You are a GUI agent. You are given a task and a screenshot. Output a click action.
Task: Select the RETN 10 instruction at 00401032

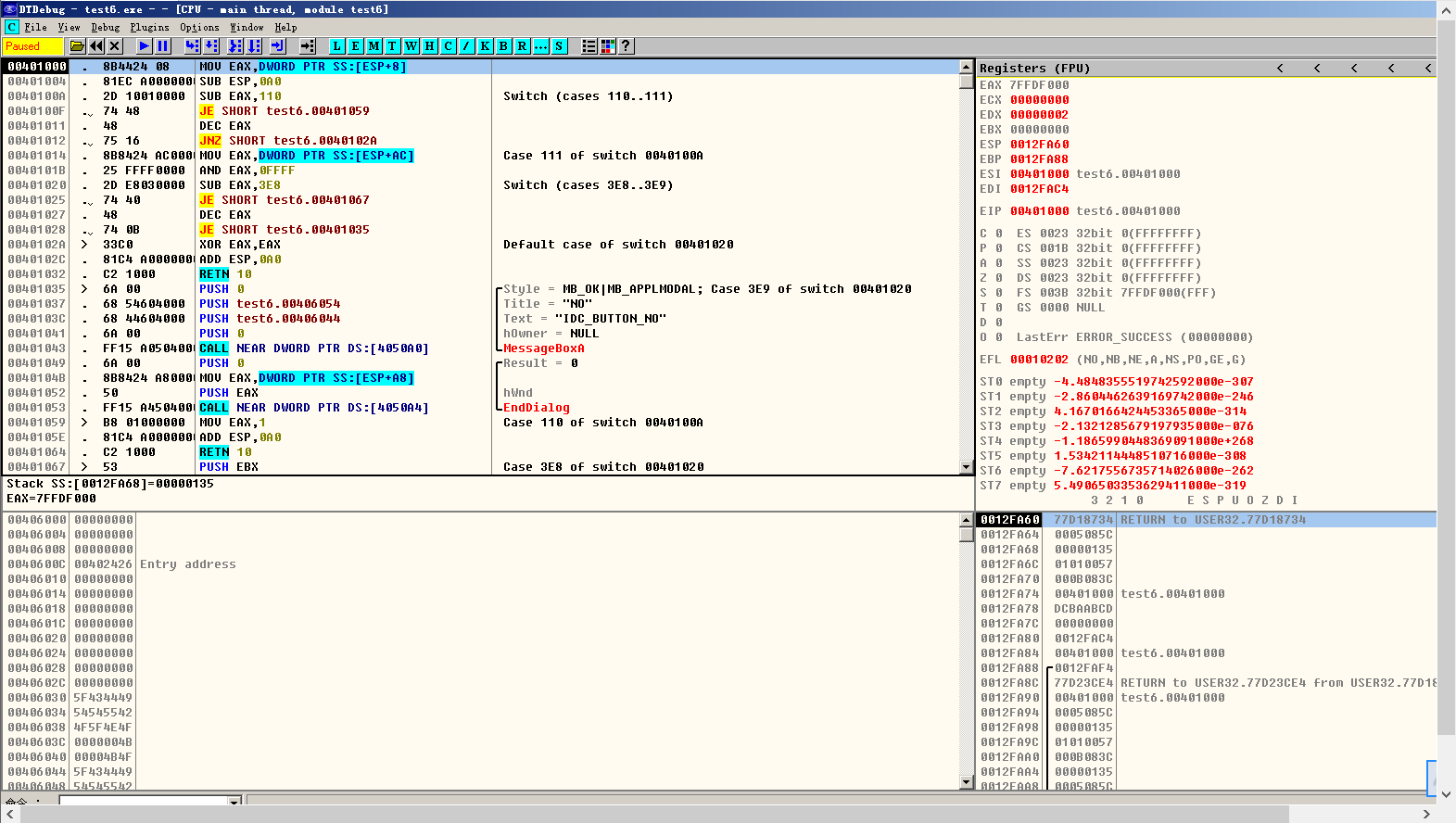pos(225,274)
